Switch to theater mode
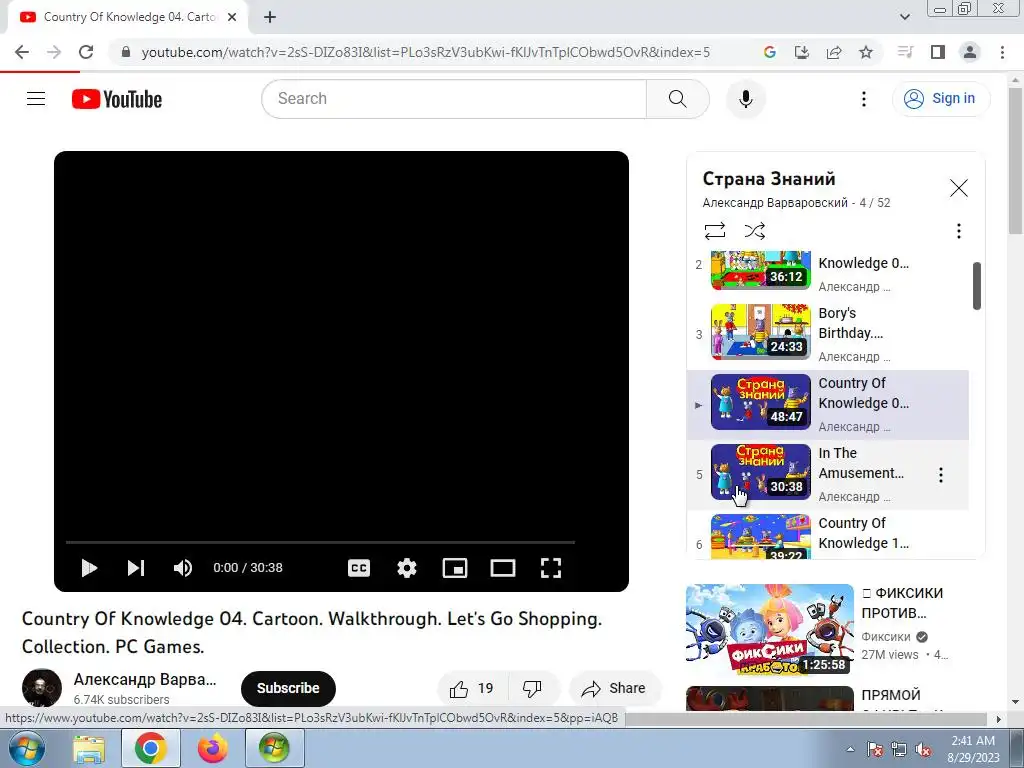The image size is (1024, 768). [503, 568]
